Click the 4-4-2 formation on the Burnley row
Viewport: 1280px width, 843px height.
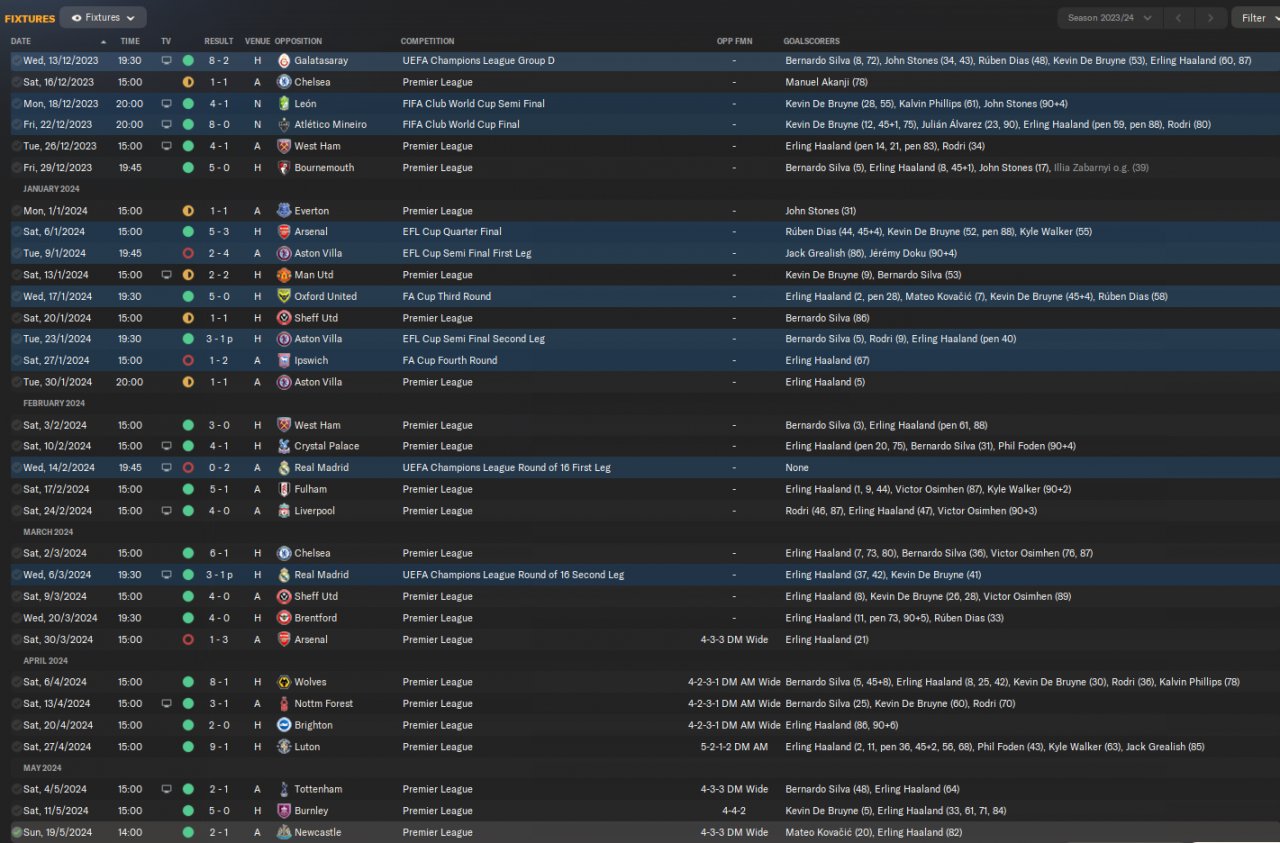(734, 811)
